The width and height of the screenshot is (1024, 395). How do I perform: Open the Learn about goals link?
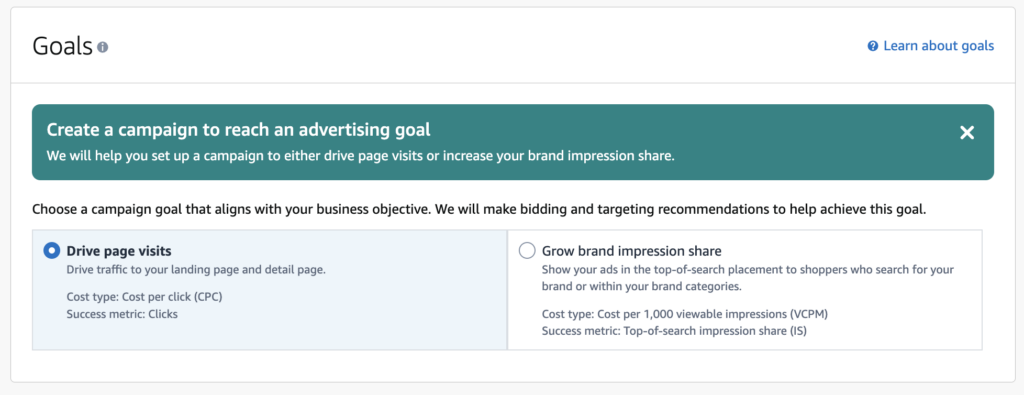click(938, 46)
